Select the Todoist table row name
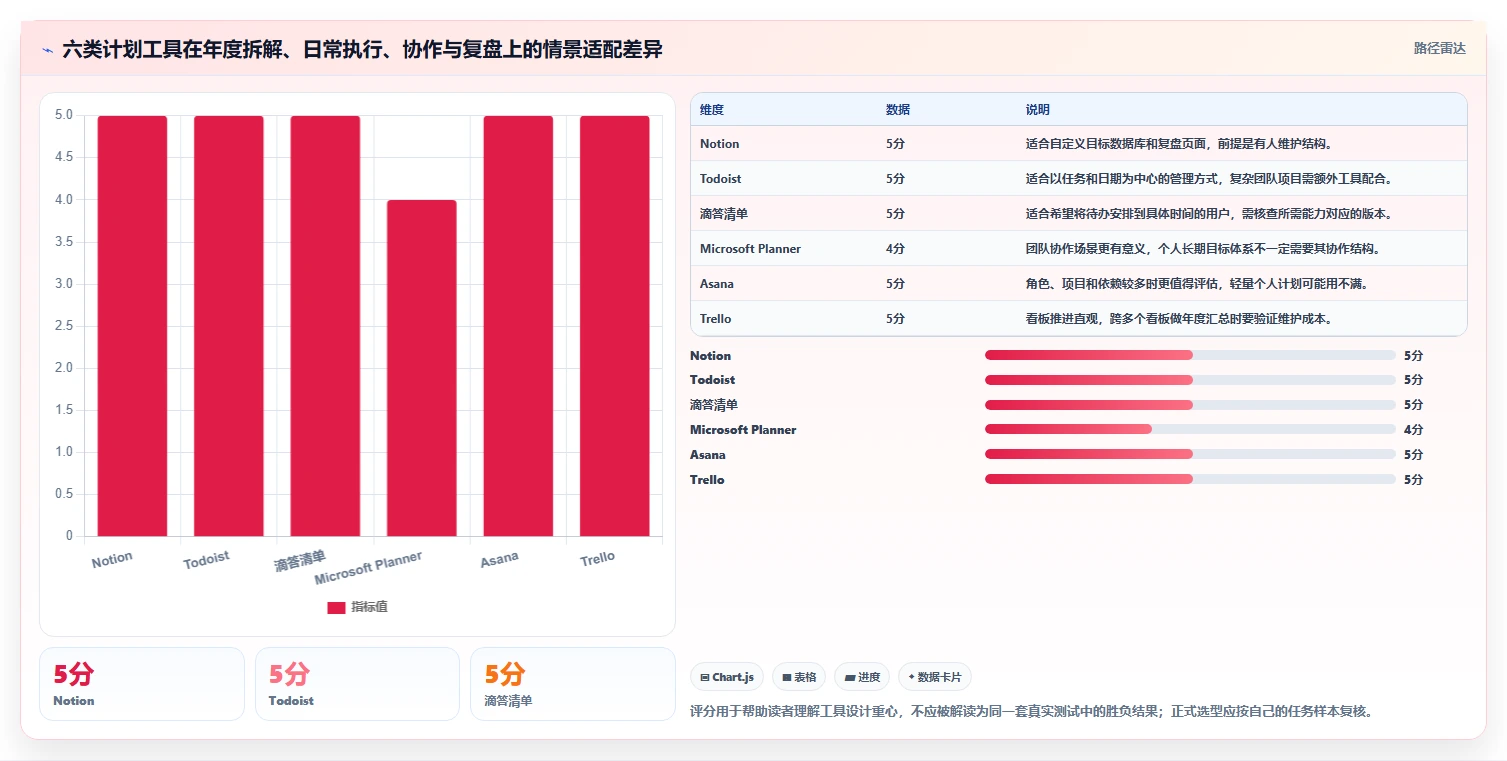 (x=721, y=179)
